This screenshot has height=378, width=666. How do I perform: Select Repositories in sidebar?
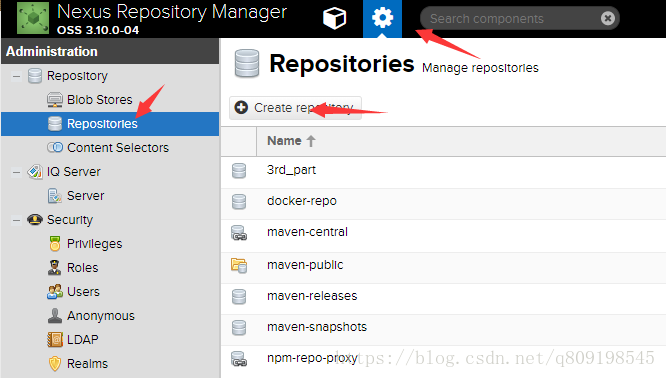[110, 124]
